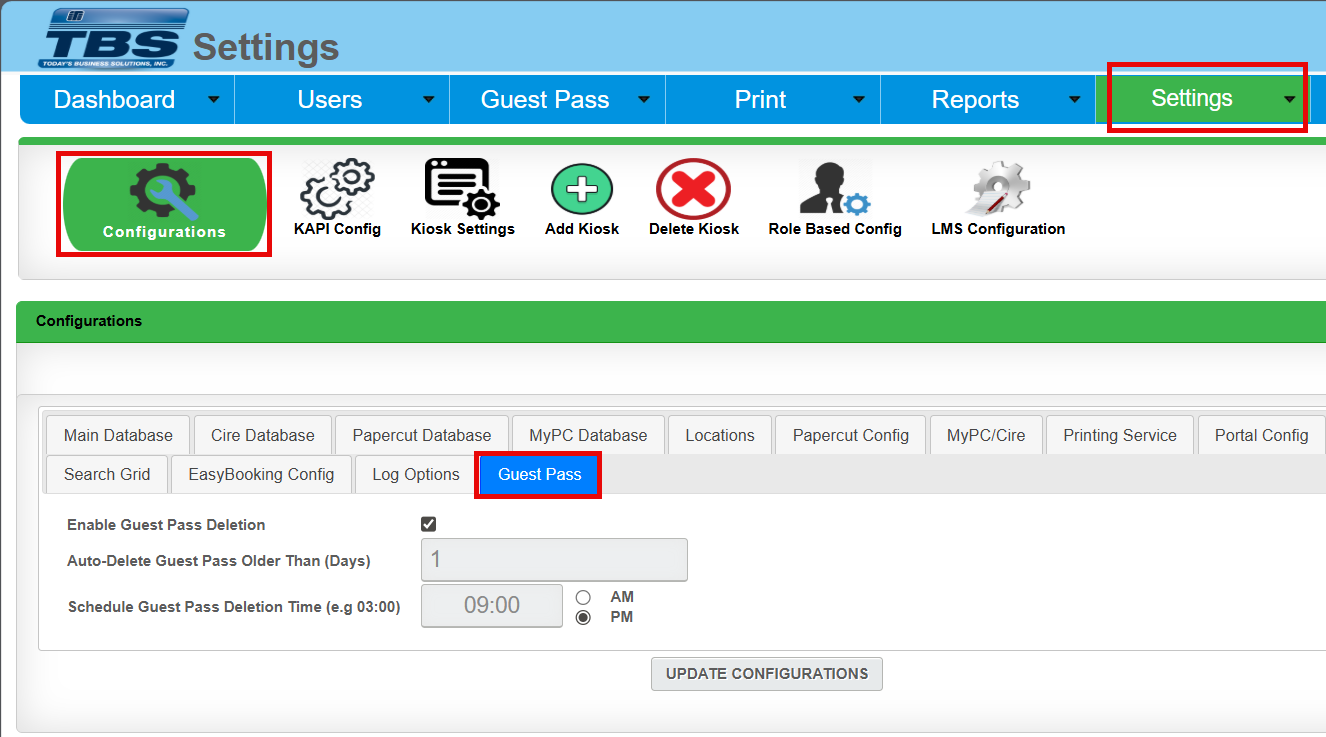The height and width of the screenshot is (737, 1326).
Task: Click the Schedule Guest Pass Deletion Time label
Action: pos(234,606)
